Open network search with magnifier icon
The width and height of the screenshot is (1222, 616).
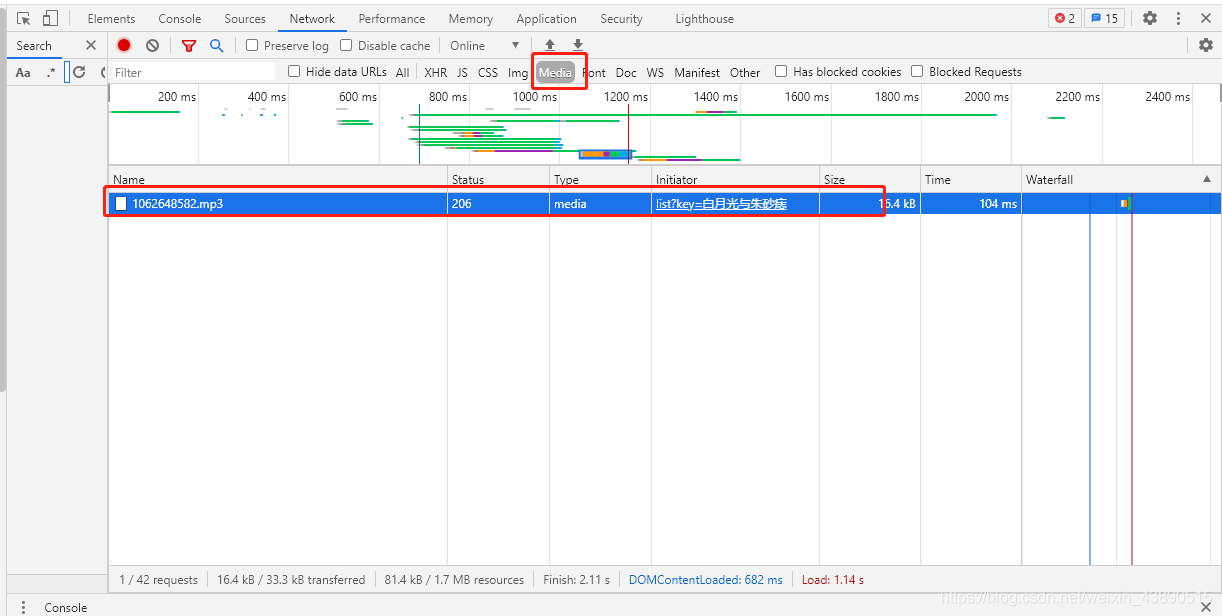click(217, 45)
